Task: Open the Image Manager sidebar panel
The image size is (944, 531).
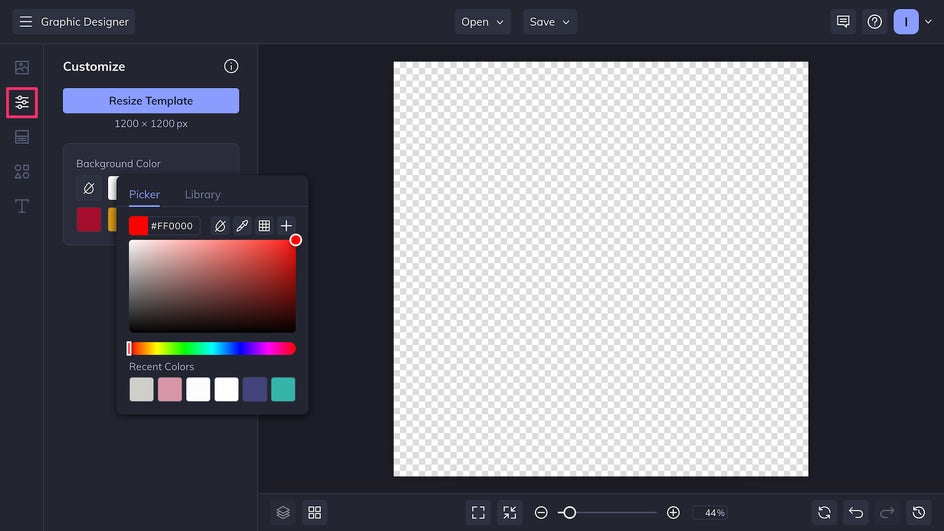Action: [22, 67]
